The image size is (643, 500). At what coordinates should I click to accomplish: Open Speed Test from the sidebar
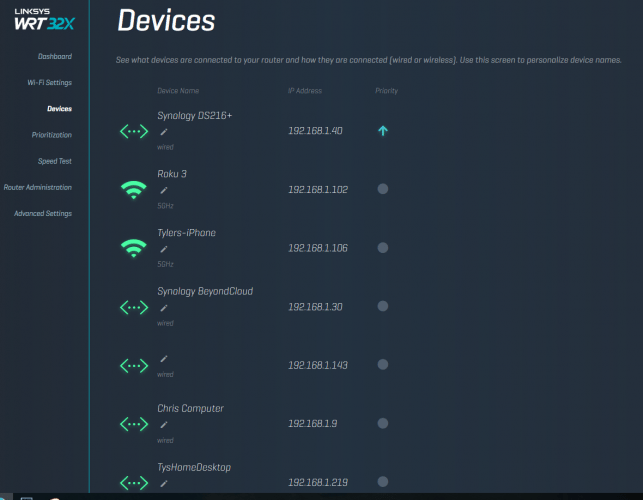(54, 160)
